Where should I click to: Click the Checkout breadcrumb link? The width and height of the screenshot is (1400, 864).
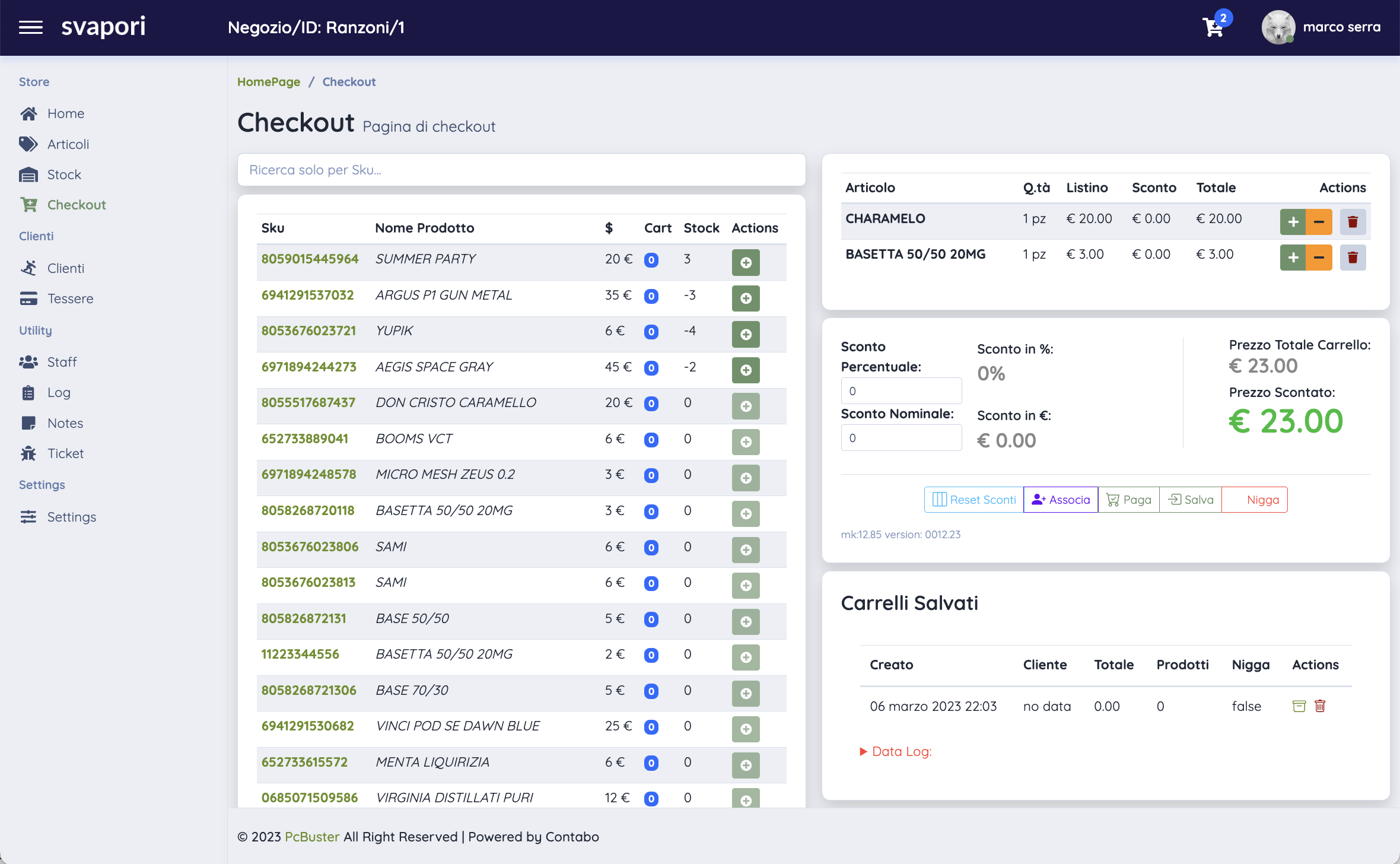tap(349, 82)
